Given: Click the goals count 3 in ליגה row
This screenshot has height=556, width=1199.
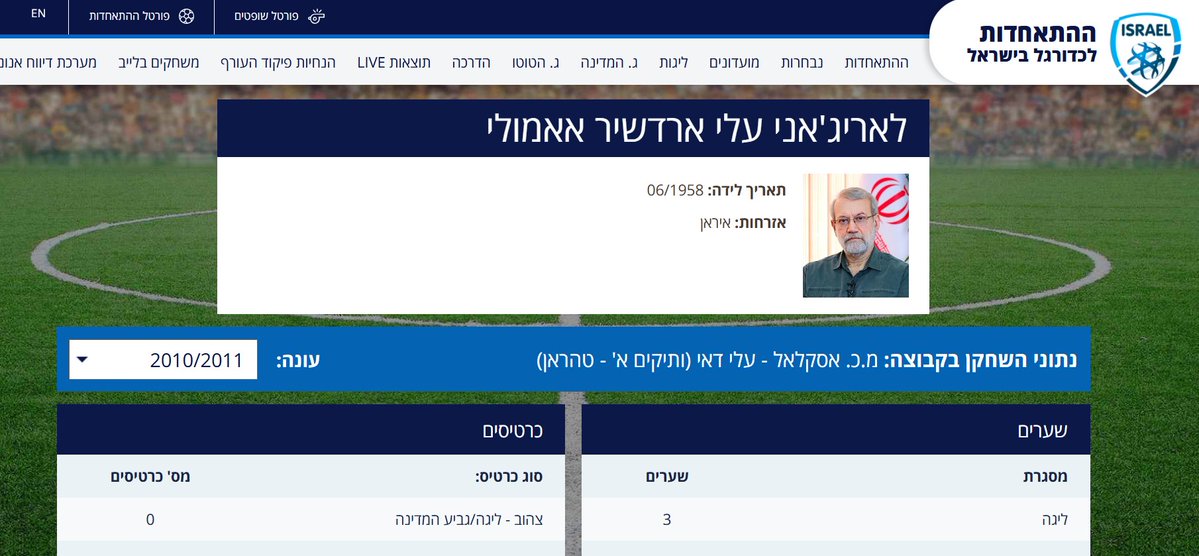Looking at the screenshot, I should point(667,520).
